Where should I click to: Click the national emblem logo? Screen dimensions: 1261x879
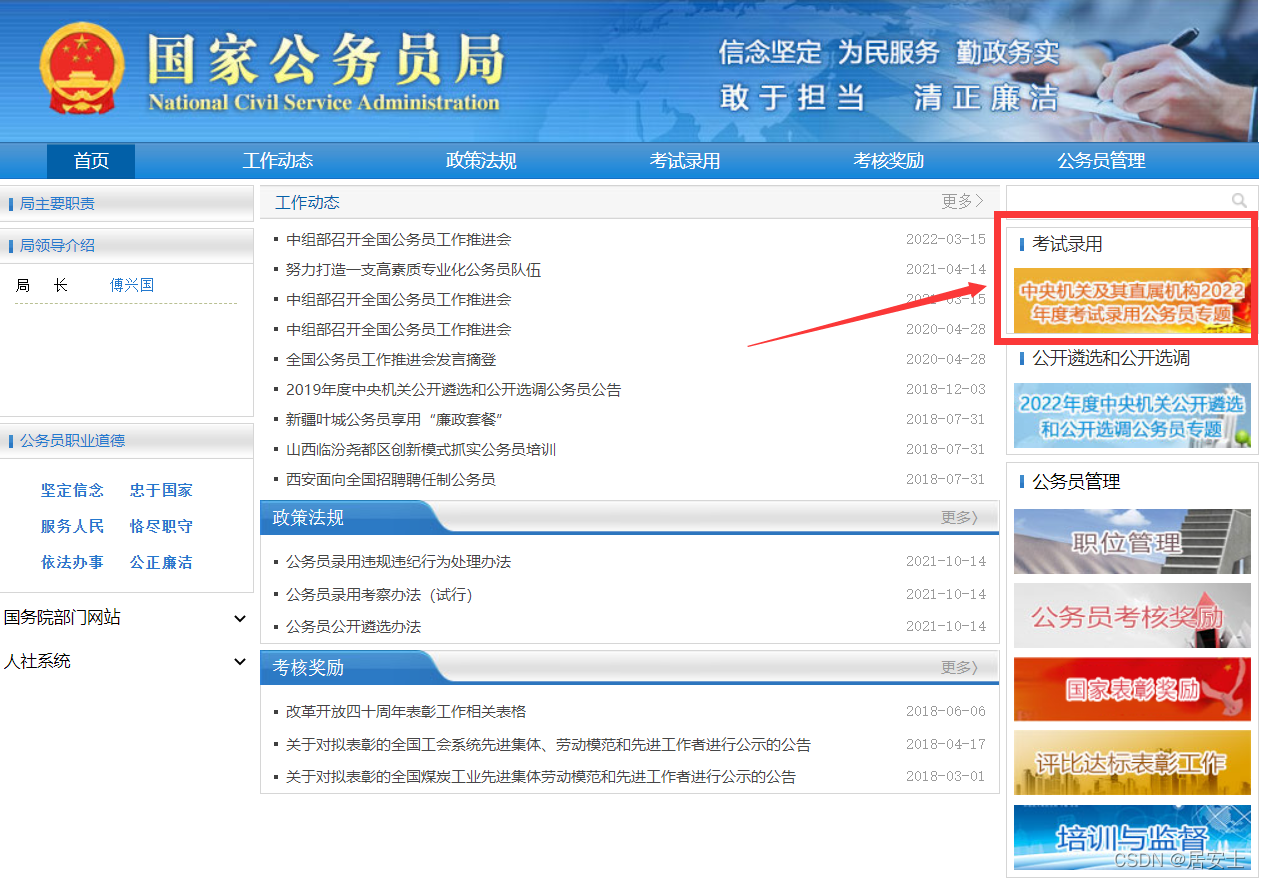[x=82, y=71]
